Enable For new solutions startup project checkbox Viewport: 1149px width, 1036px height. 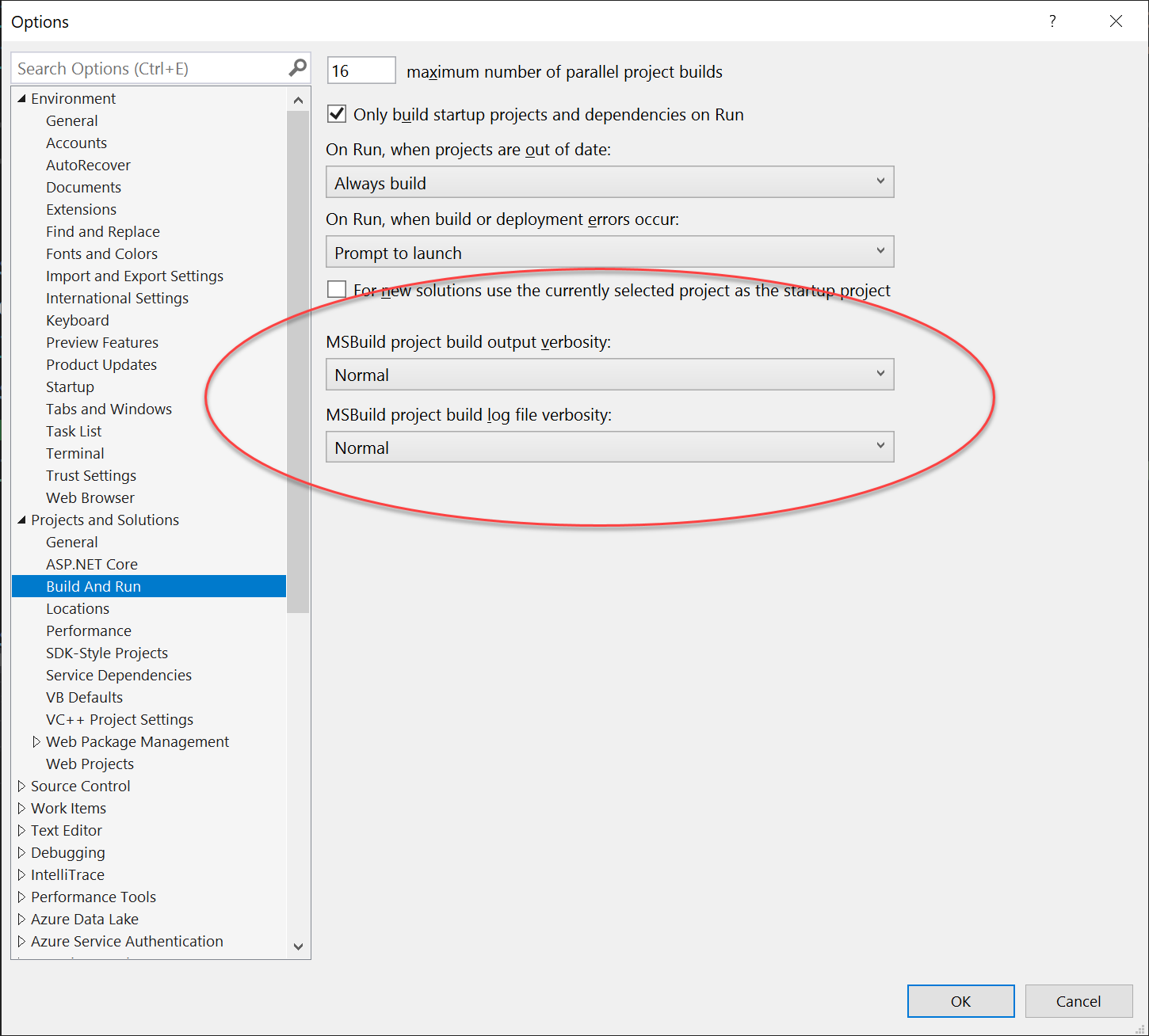pos(337,290)
